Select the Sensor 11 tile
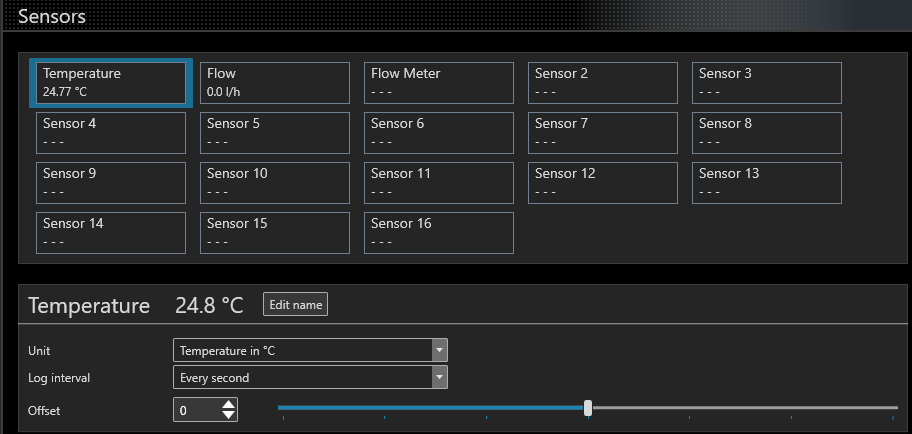912x434 pixels. coord(439,183)
